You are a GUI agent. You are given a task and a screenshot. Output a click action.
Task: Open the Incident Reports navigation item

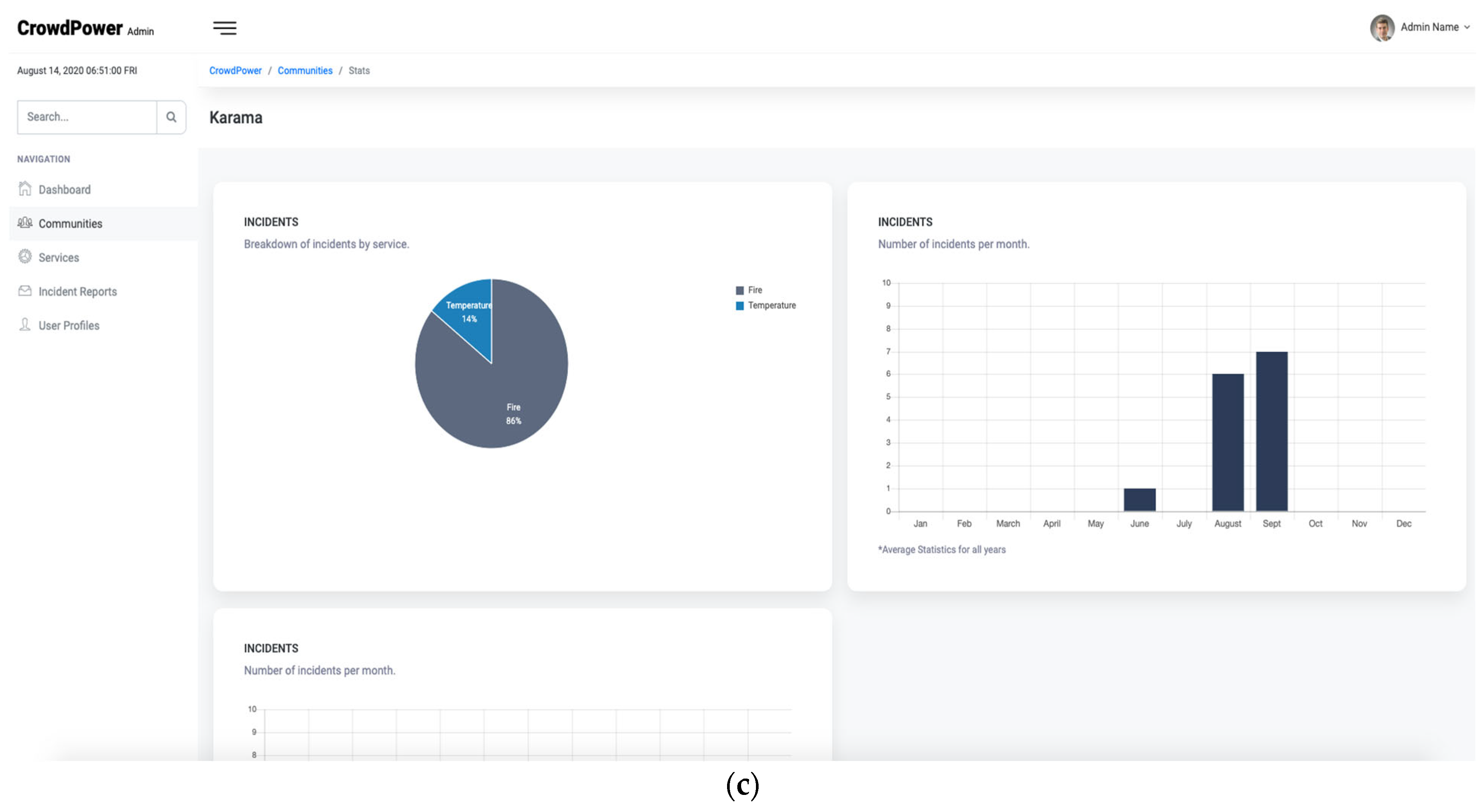point(78,291)
